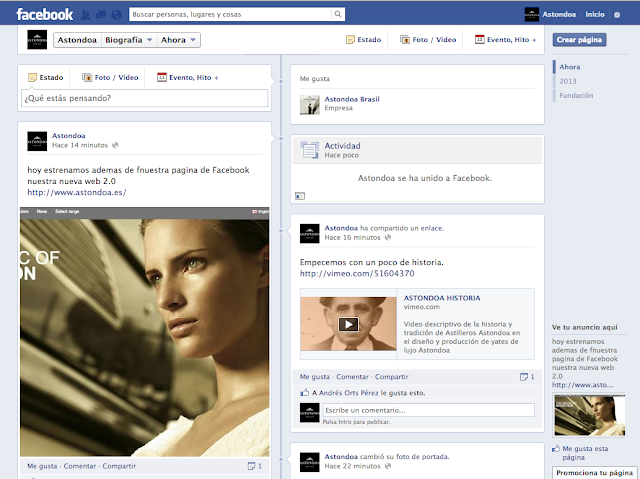640x479 pixels.
Task: Click the Promociona tu página button
Action: coord(594,472)
